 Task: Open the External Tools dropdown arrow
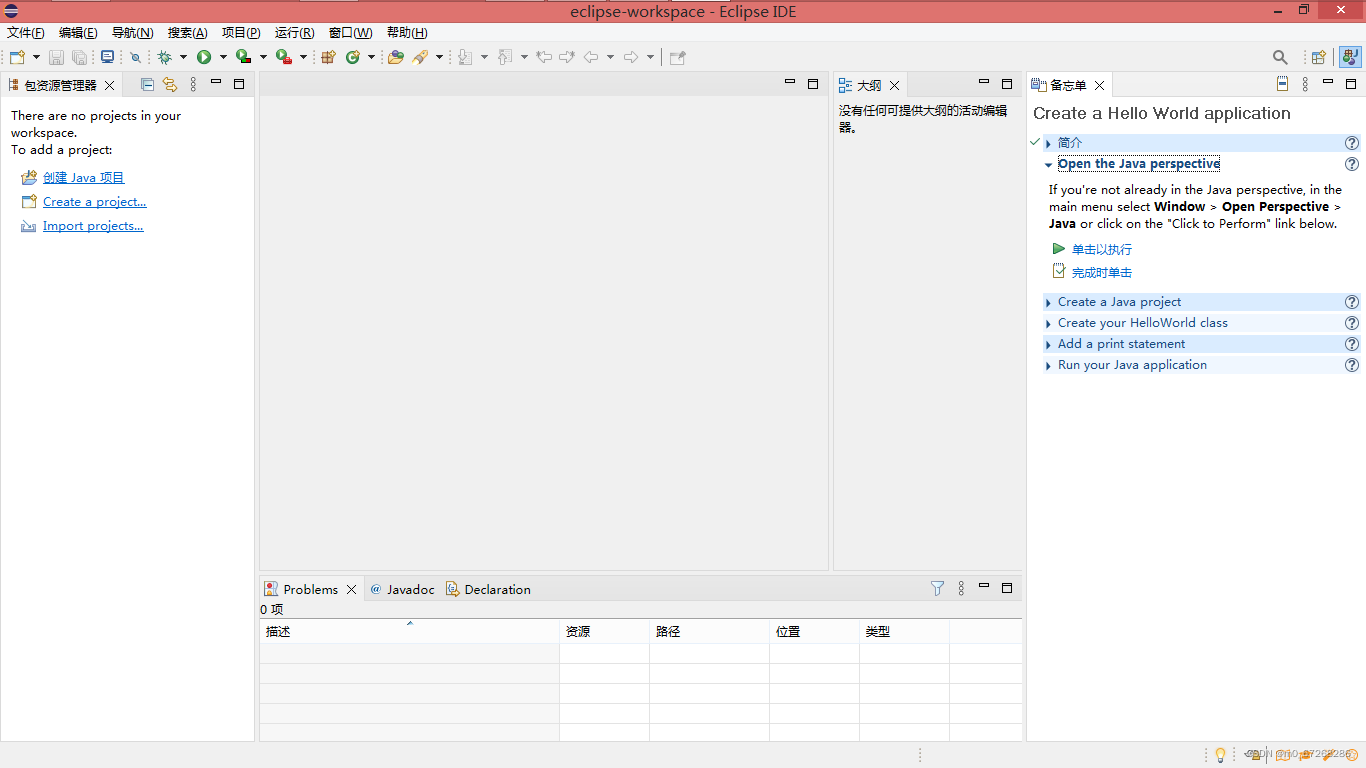(x=303, y=57)
